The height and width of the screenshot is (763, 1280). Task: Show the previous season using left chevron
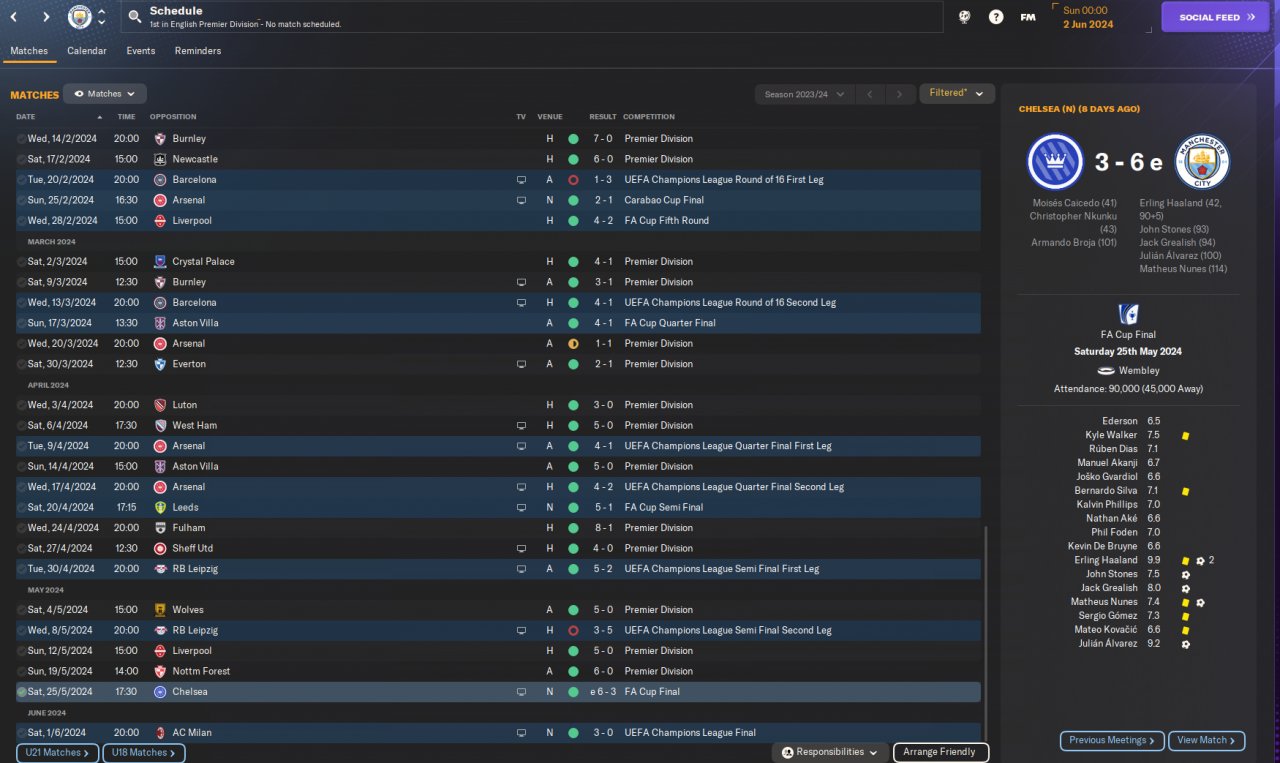point(870,94)
